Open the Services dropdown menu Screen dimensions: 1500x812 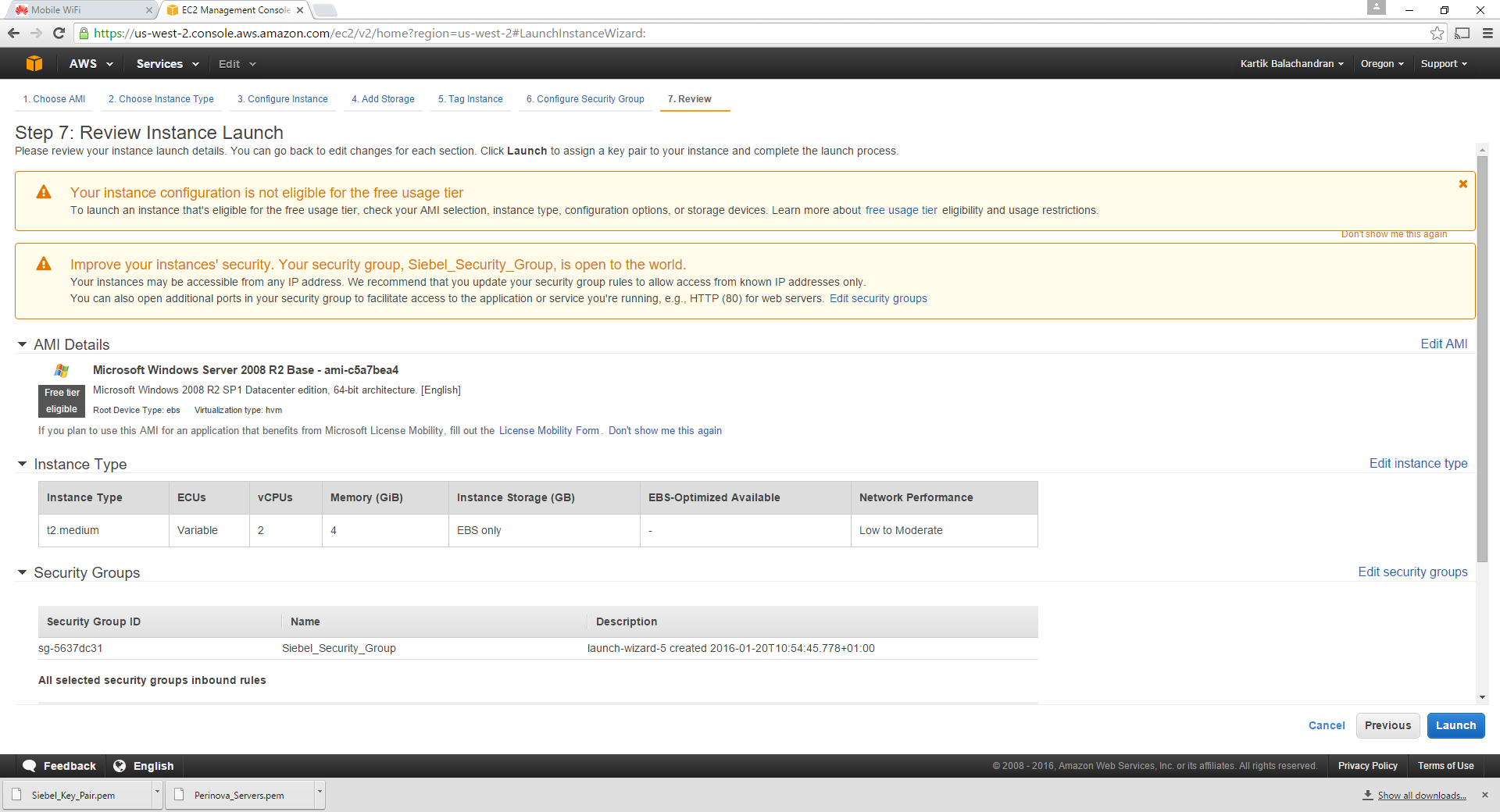pyautogui.click(x=167, y=64)
